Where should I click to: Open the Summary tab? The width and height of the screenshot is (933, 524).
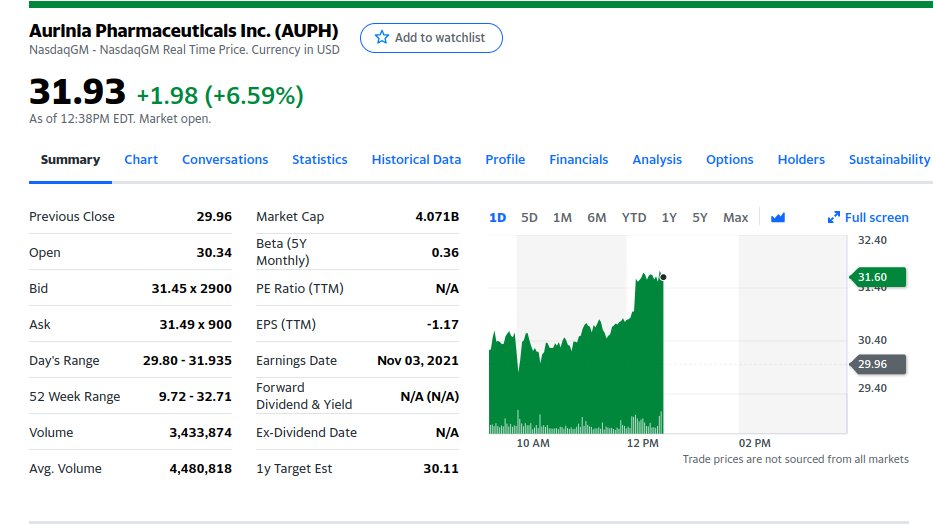pos(70,159)
